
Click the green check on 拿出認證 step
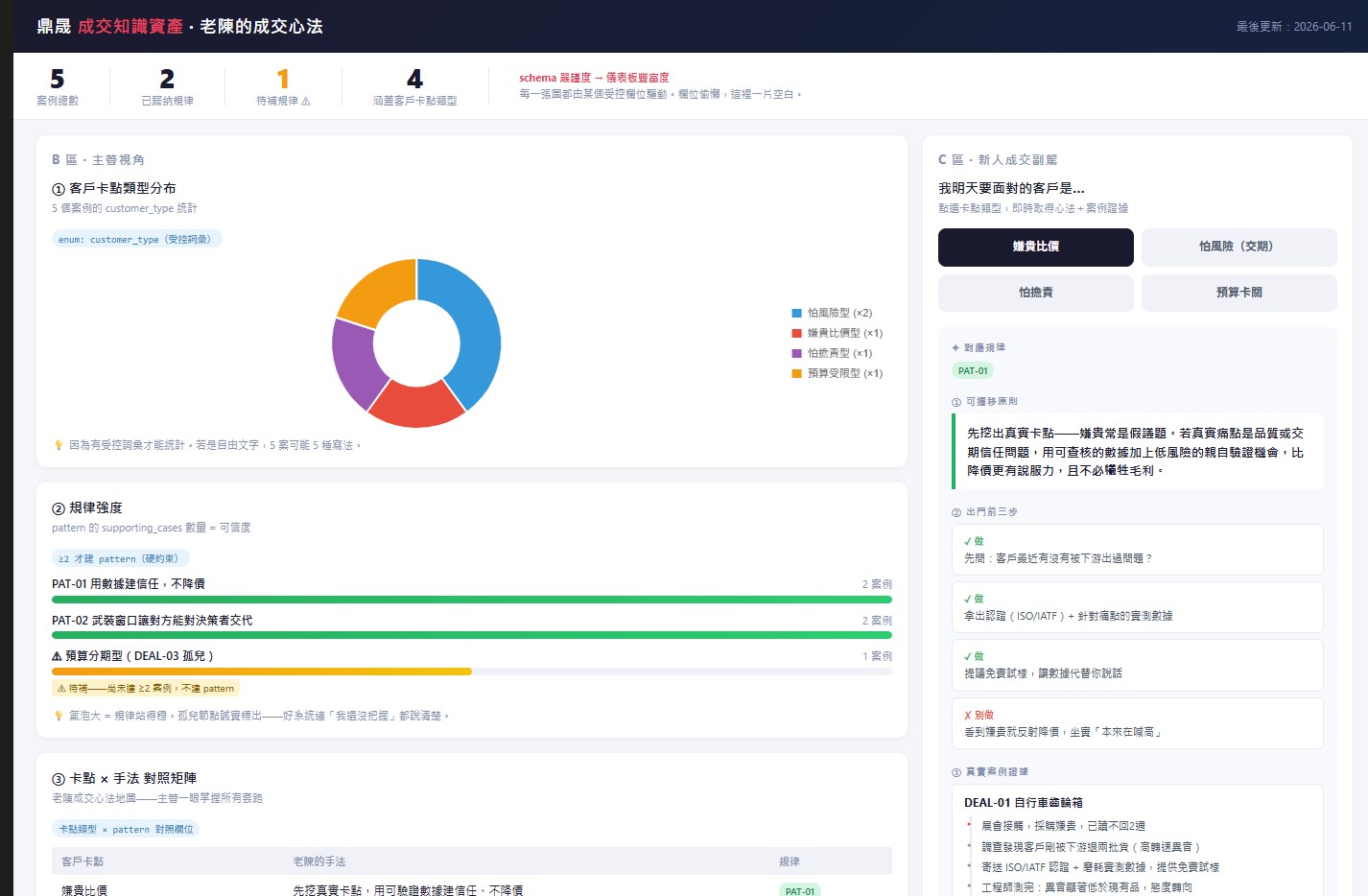(968, 599)
